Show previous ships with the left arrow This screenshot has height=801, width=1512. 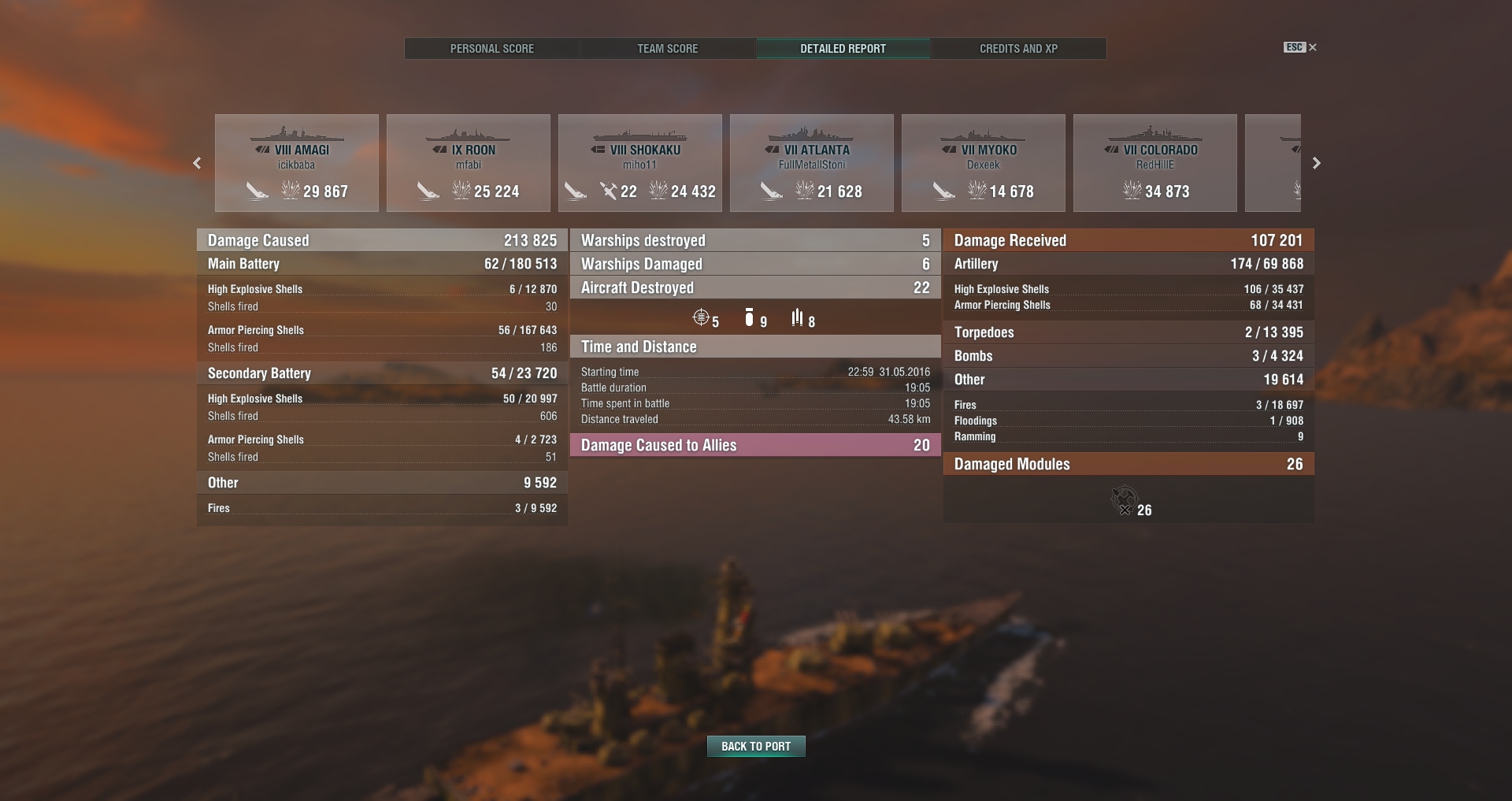click(x=197, y=163)
